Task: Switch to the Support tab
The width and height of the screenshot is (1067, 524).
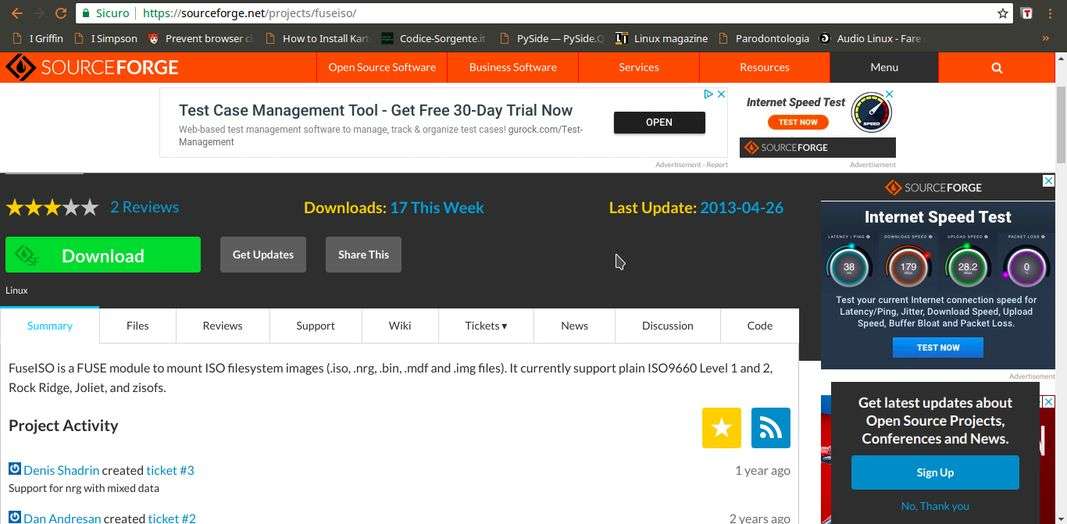Action: tap(315, 325)
